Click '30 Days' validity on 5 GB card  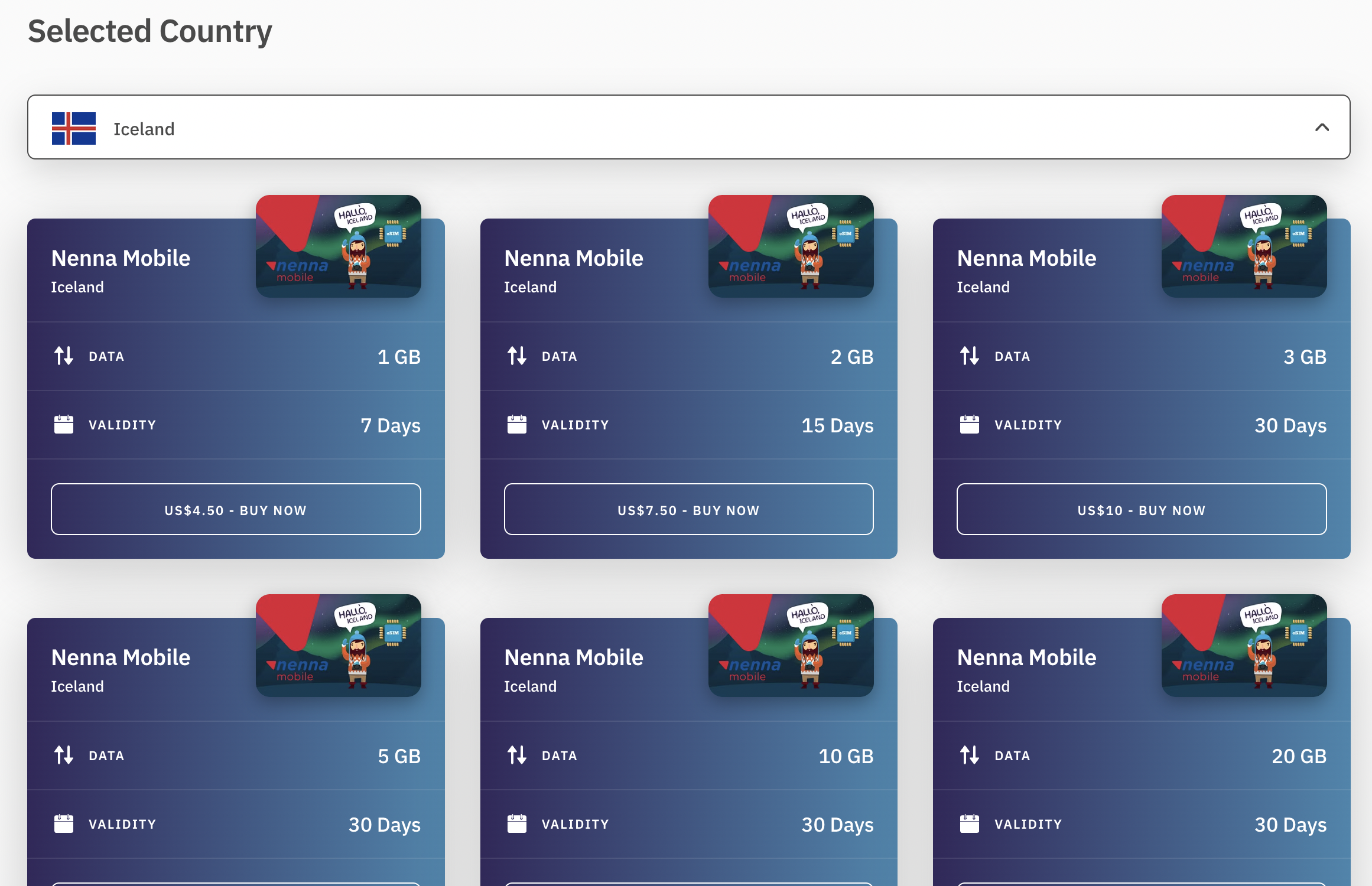point(385,825)
